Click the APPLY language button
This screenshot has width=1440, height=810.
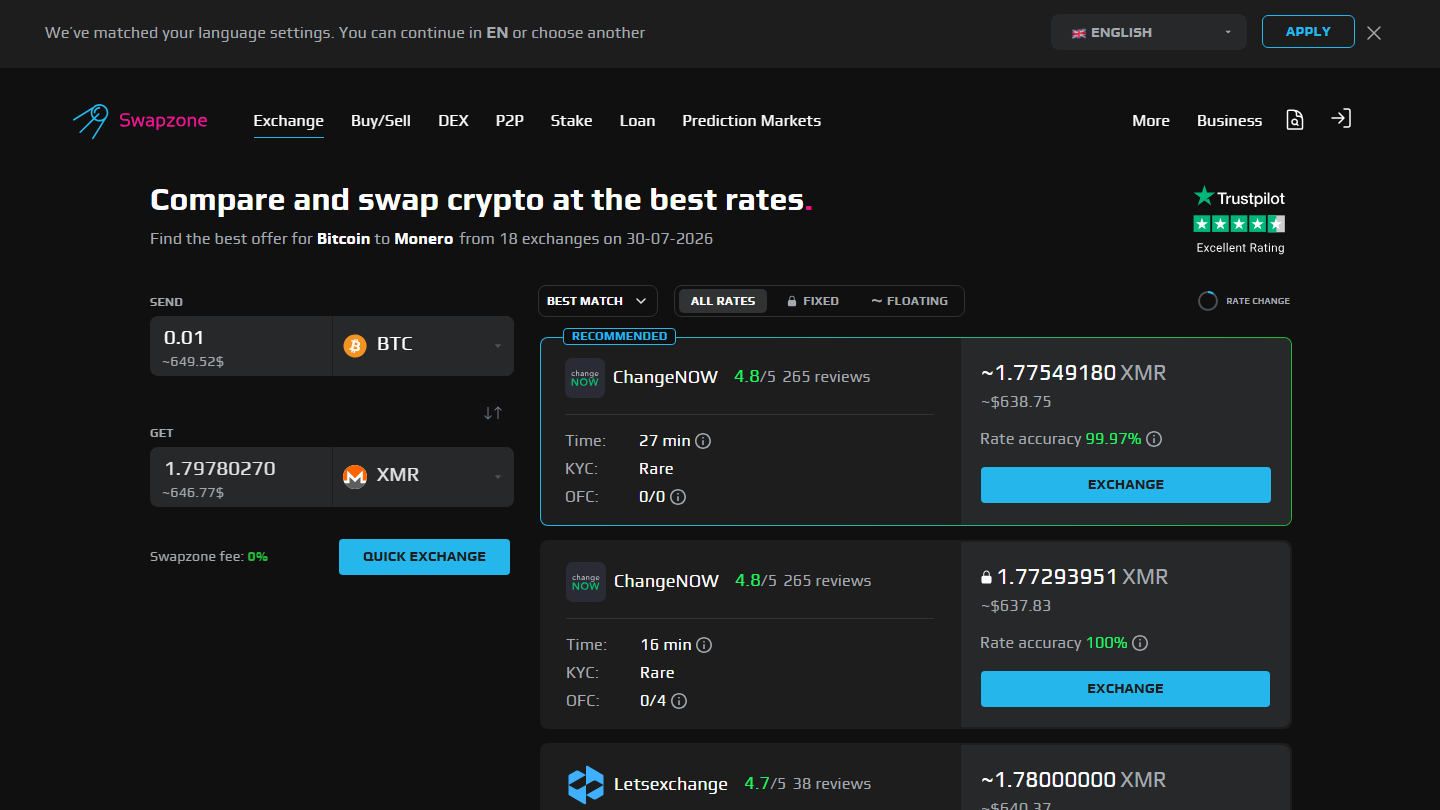point(1308,32)
